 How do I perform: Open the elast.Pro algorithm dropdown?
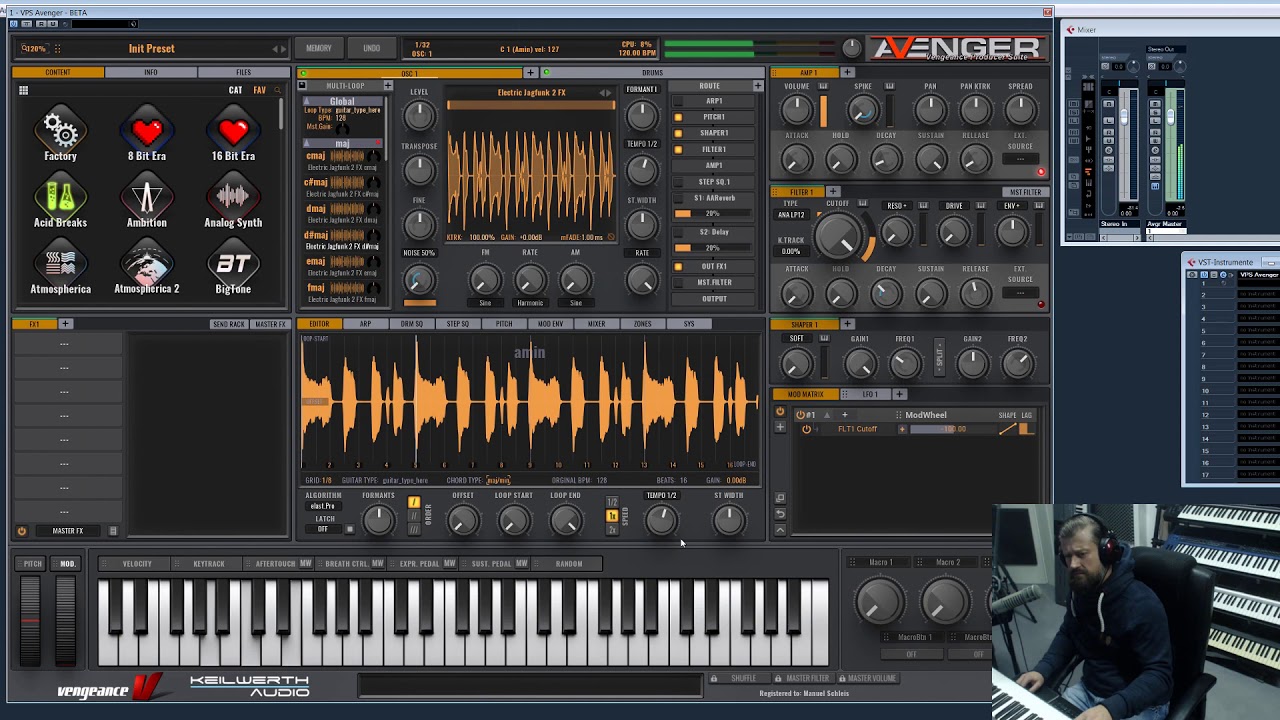tap(322, 506)
